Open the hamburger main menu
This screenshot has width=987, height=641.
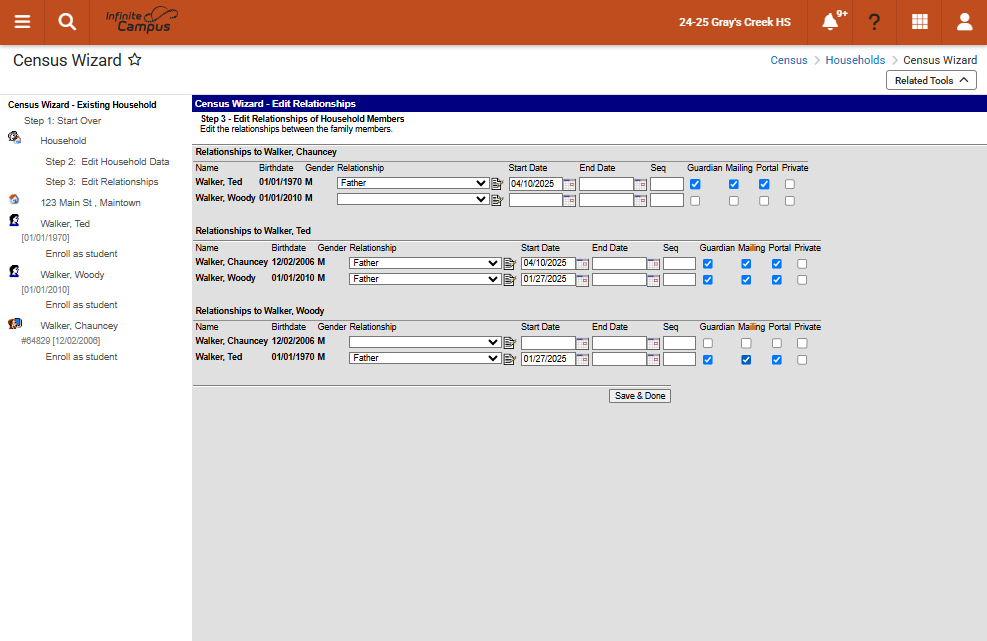[x=22, y=22]
